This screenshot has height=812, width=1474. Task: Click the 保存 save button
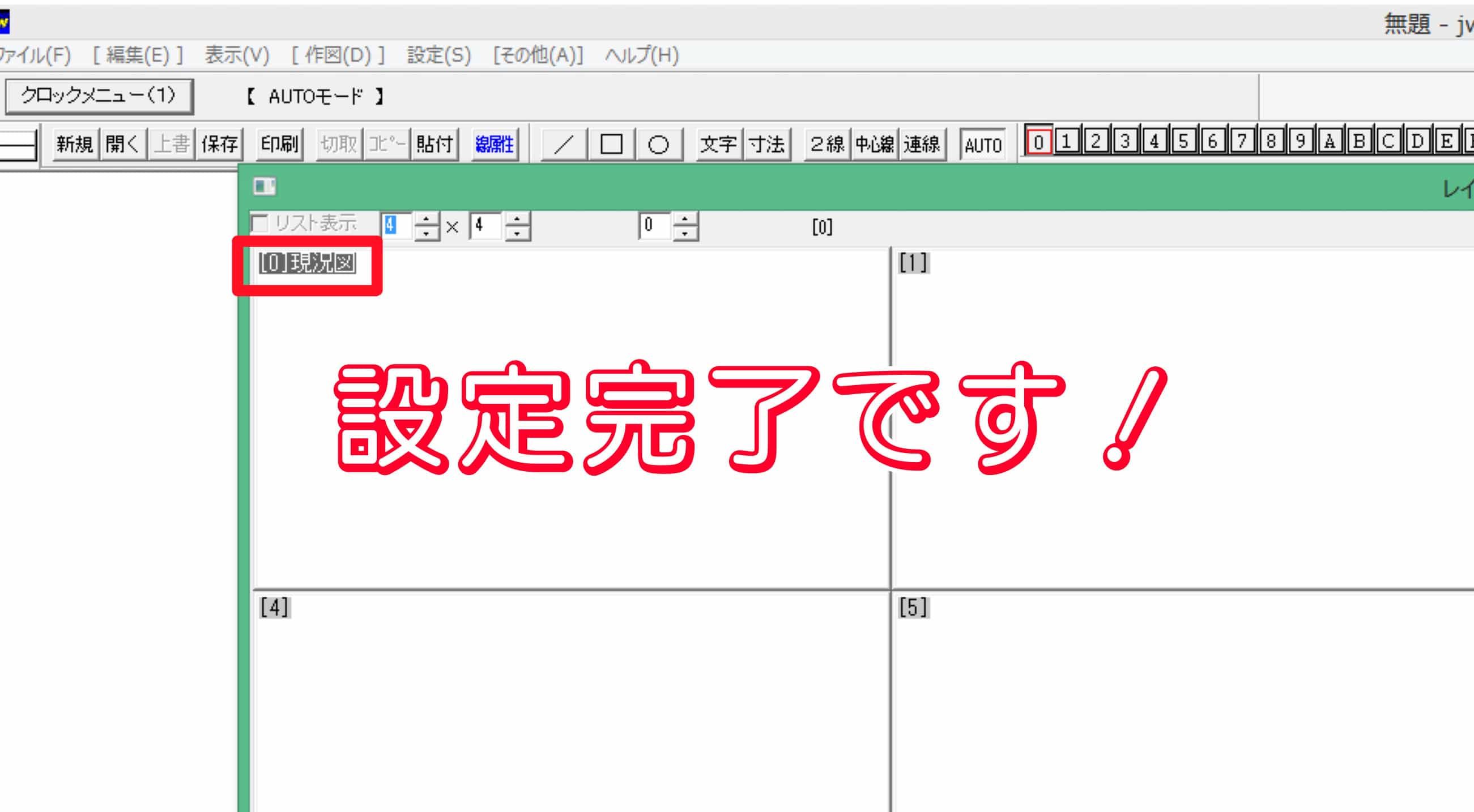pyautogui.click(x=219, y=144)
